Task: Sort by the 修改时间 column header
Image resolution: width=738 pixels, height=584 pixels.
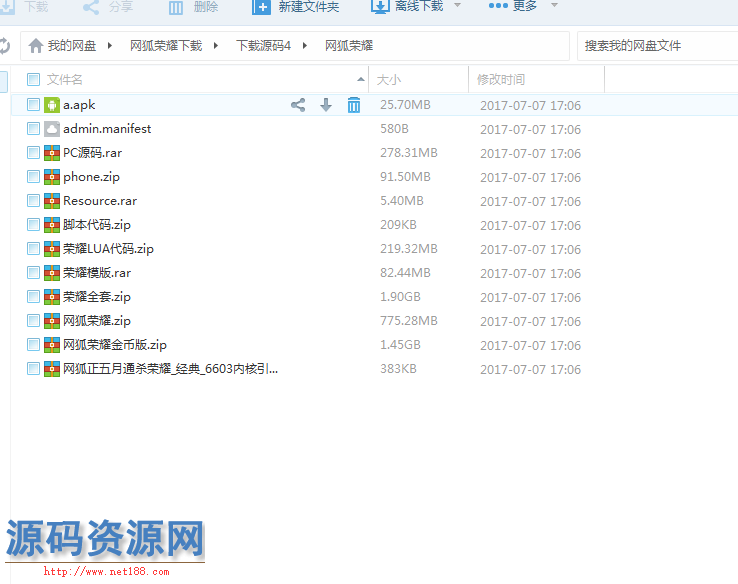Action: [501, 79]
